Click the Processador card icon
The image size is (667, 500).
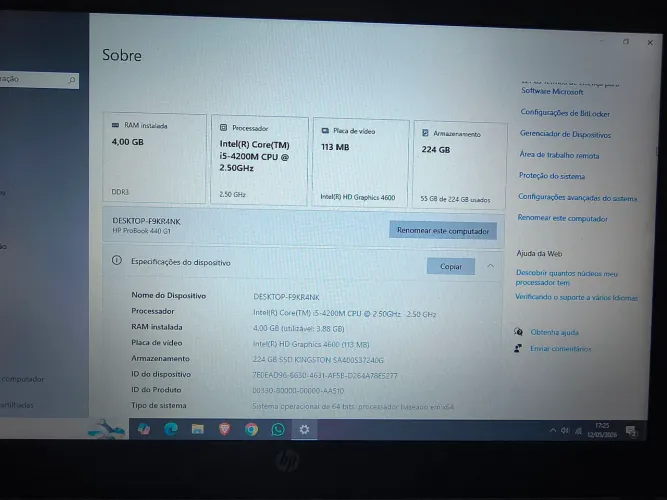(x=223, y=128)
